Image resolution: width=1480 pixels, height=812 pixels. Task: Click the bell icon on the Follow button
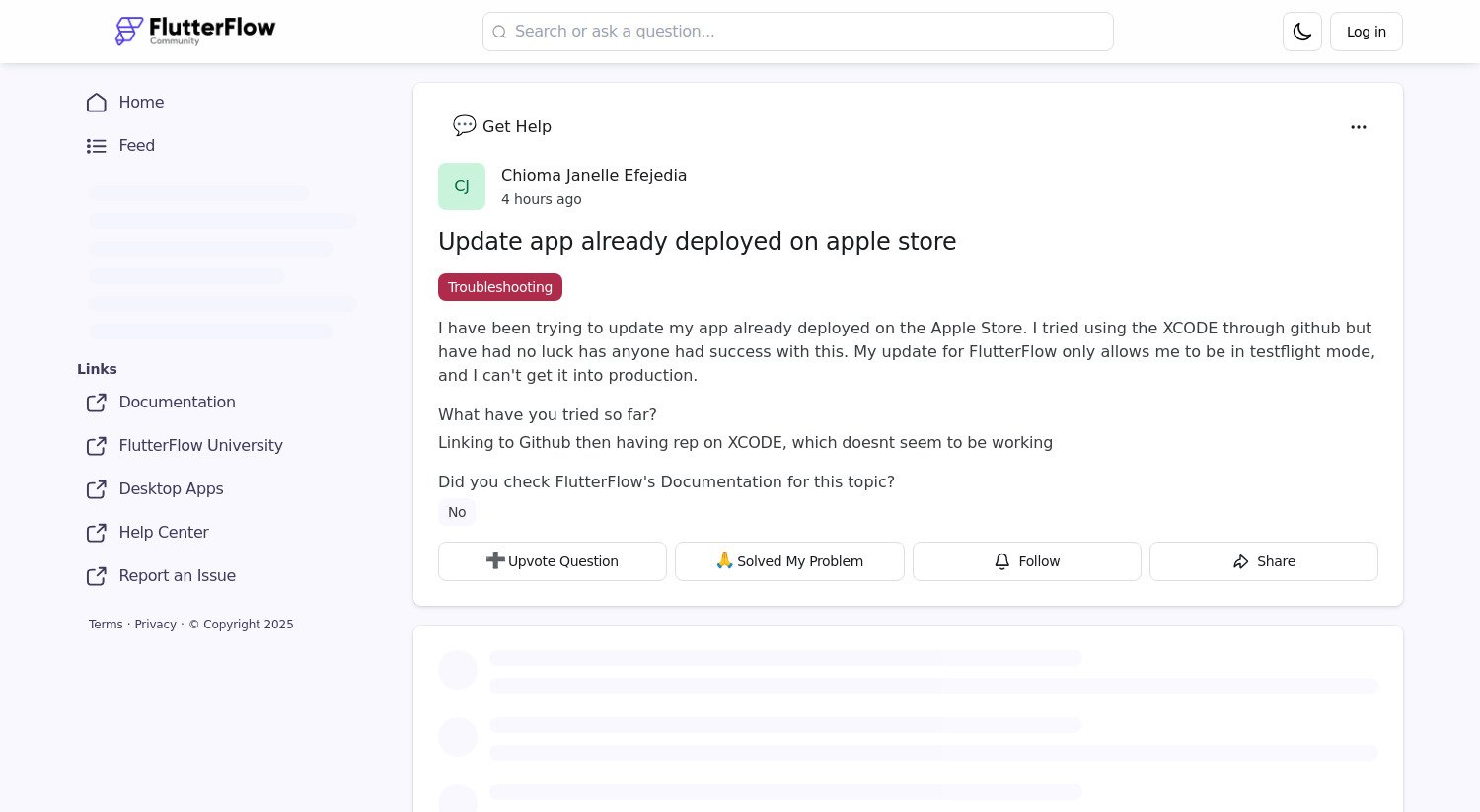[x=1001, y=560]
